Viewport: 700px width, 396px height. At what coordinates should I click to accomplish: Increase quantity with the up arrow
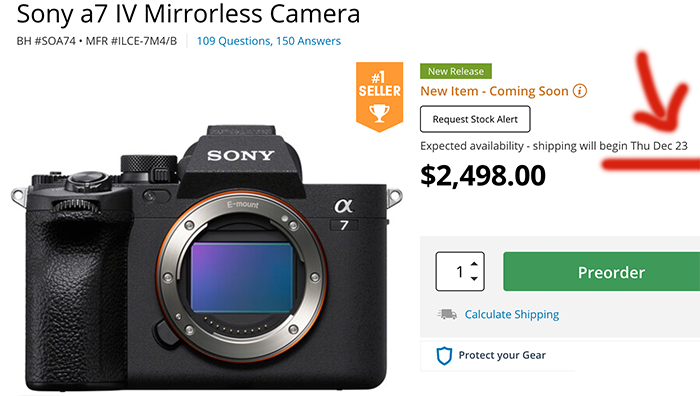[474, 264]
